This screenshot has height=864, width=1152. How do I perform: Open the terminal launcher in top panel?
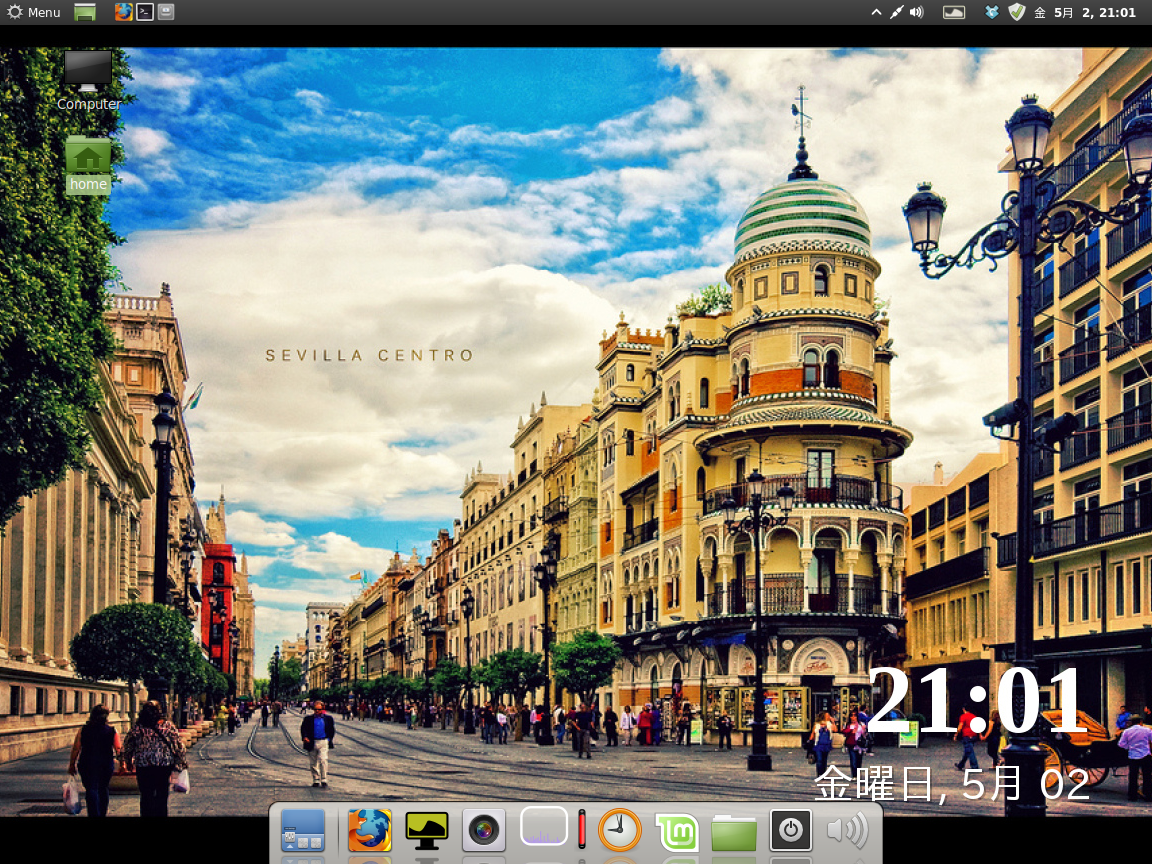coord(145,12)
